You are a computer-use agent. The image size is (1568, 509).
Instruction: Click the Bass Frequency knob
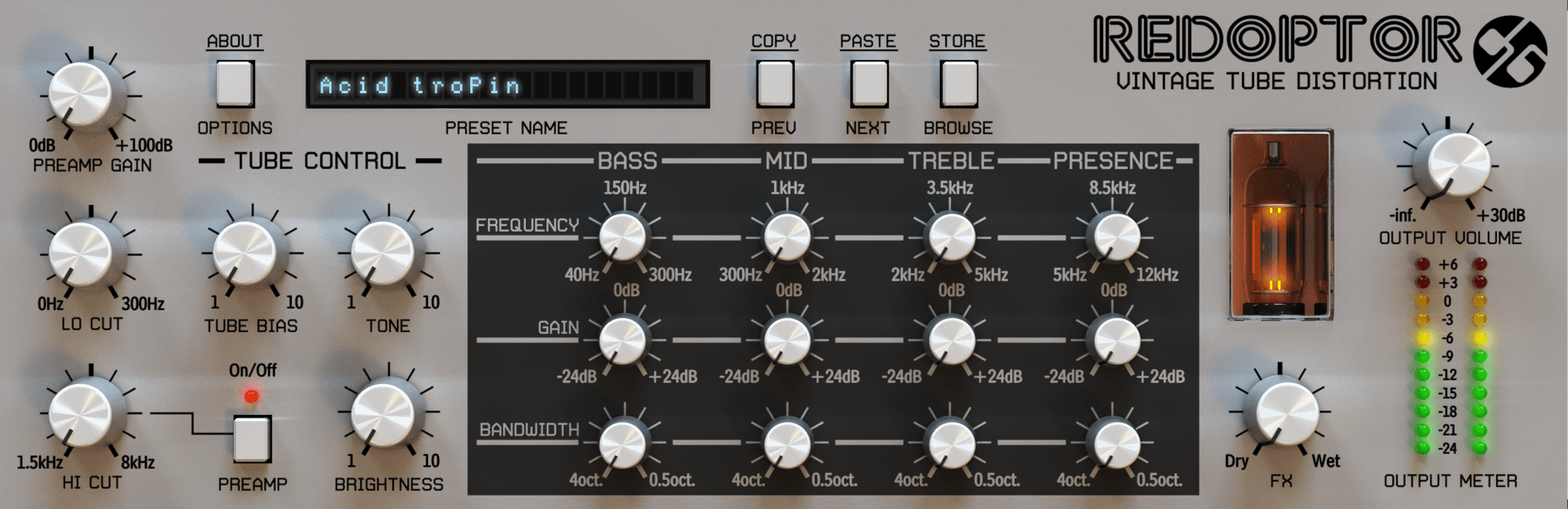pos(622,236)
